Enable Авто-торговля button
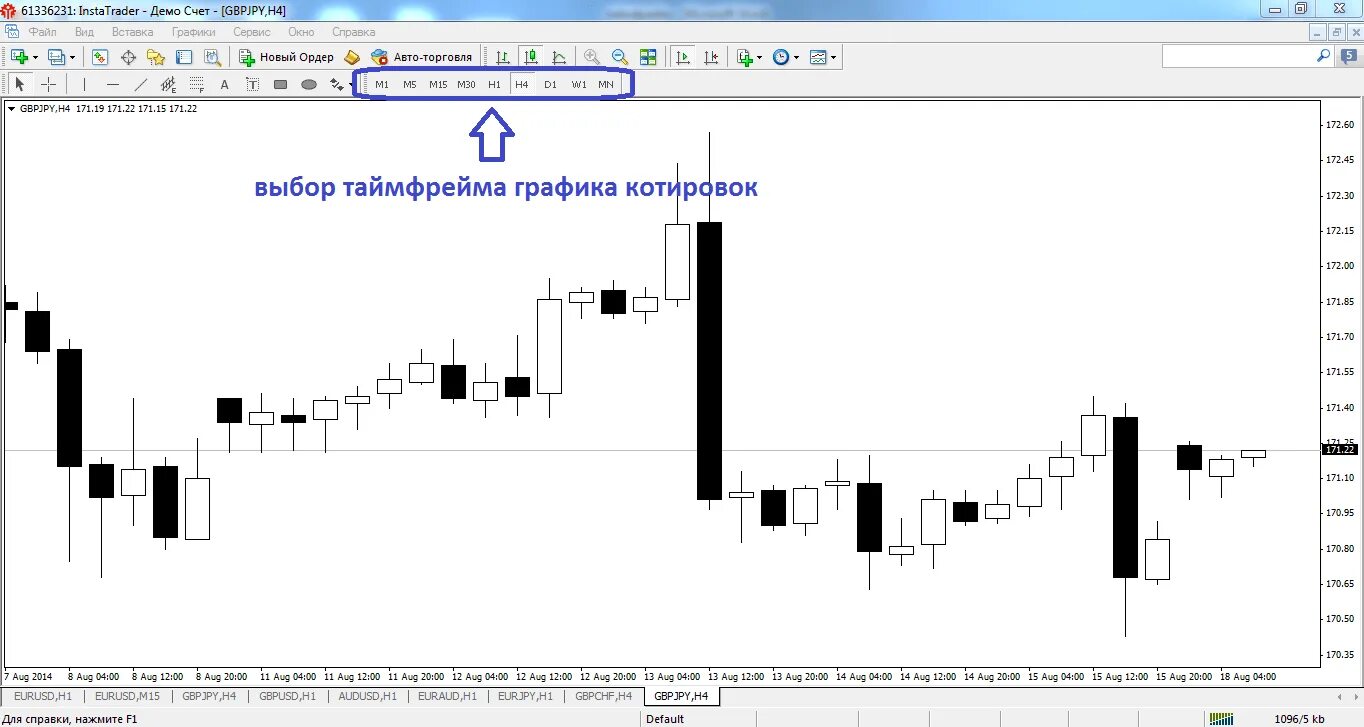Screen dimensions: 1364x727 pos(421,57)
